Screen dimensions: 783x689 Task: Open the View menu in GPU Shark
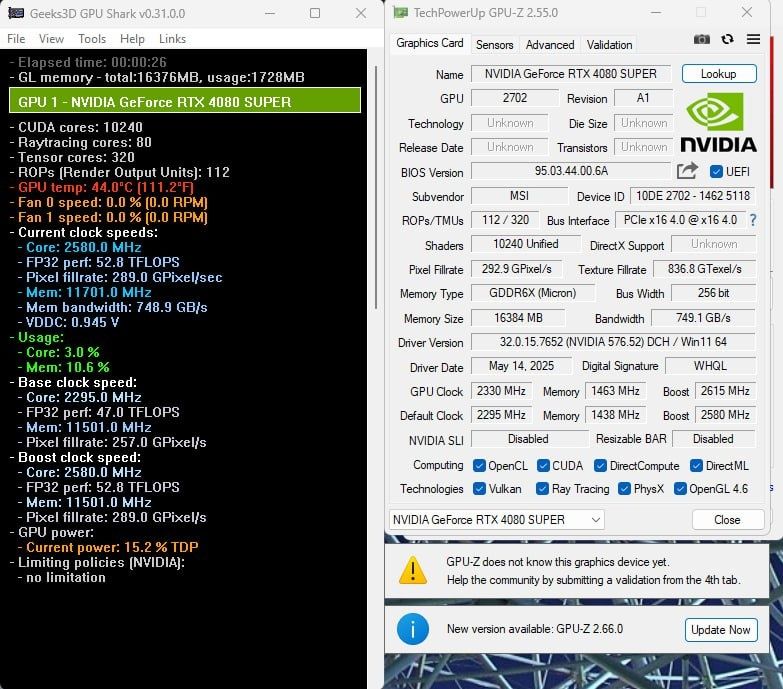point(51,38)
